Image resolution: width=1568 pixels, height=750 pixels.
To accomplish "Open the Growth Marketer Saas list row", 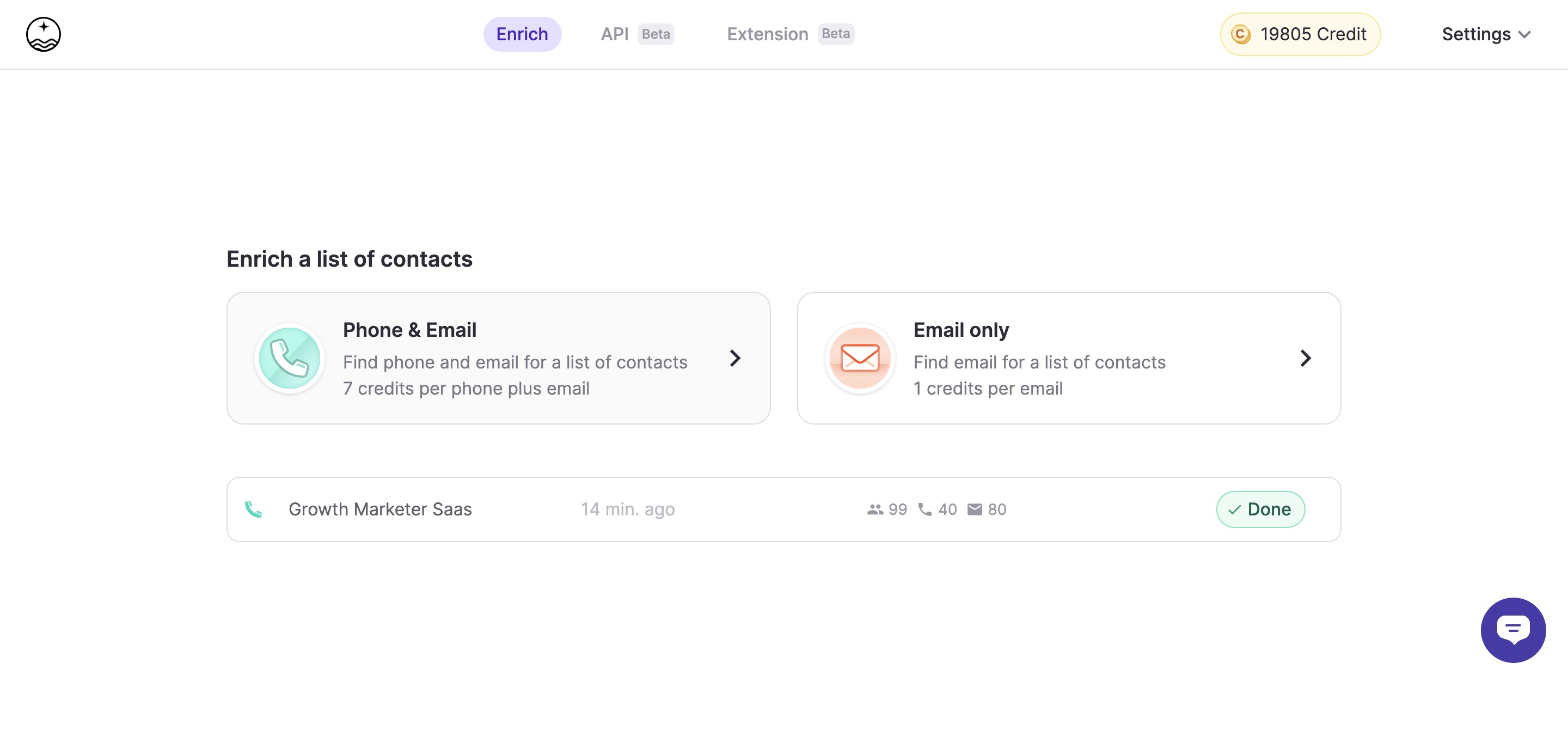I will point(380,509).
